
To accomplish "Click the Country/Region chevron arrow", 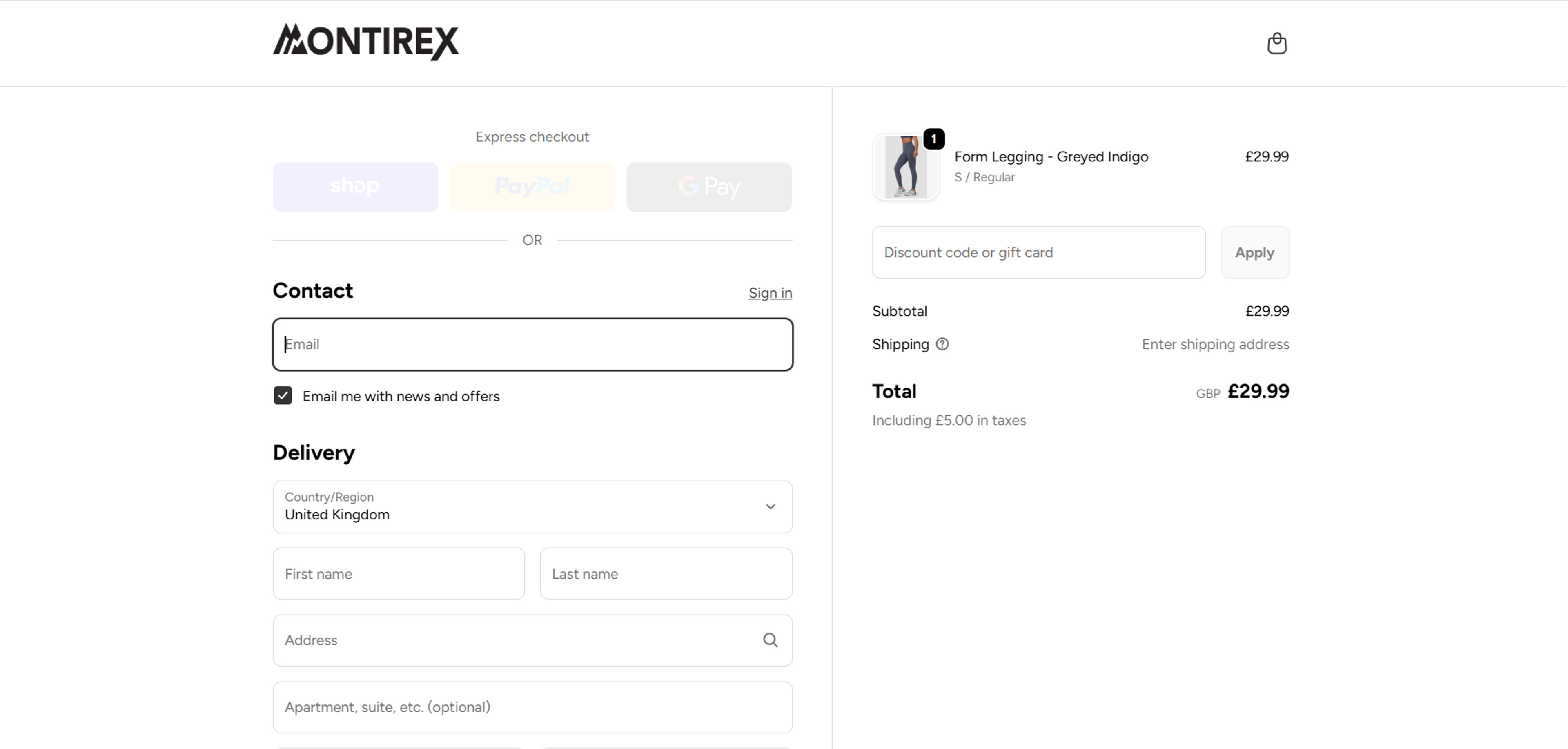I will tap(770, 507).
